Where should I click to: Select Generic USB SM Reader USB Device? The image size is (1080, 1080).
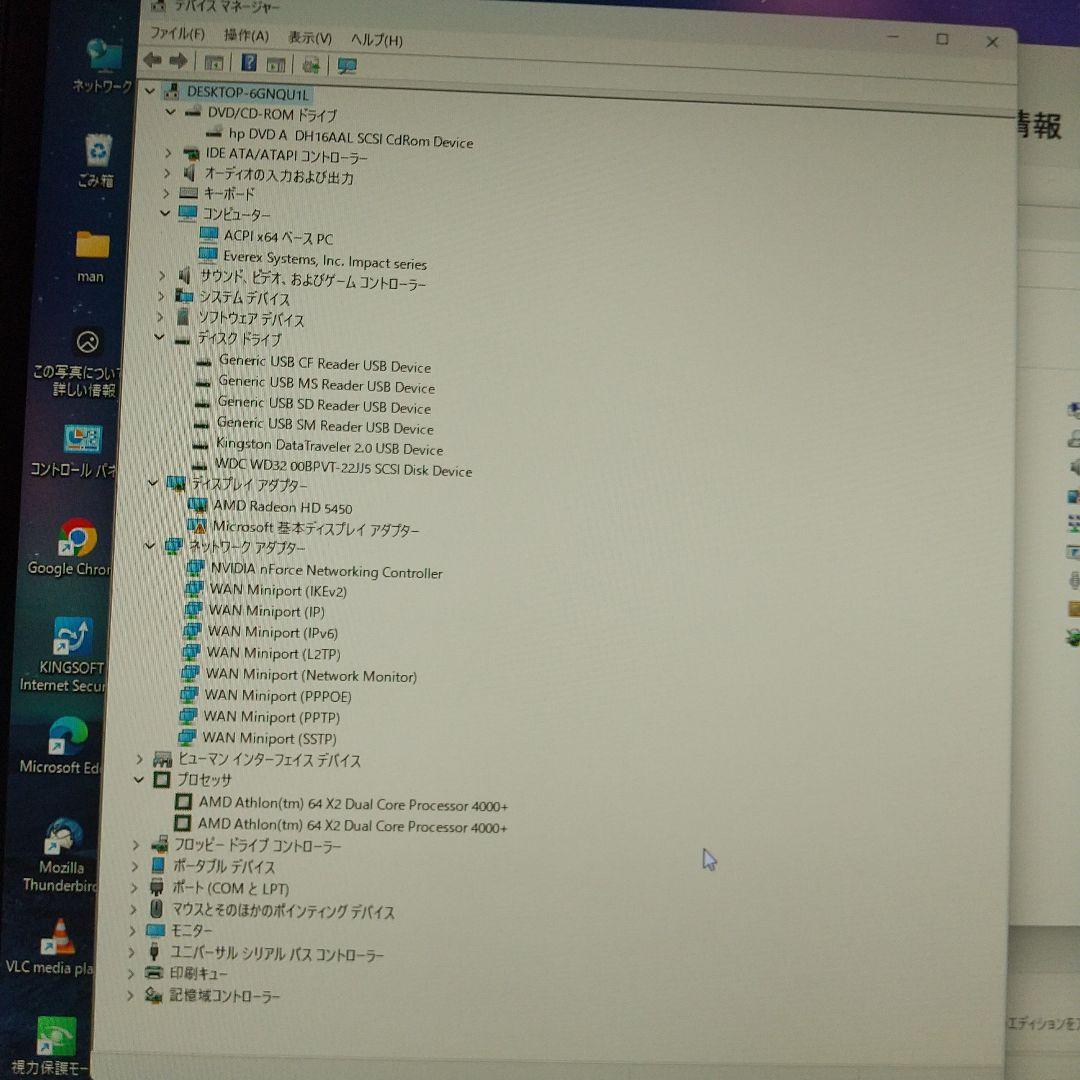[x=325, y=425]
